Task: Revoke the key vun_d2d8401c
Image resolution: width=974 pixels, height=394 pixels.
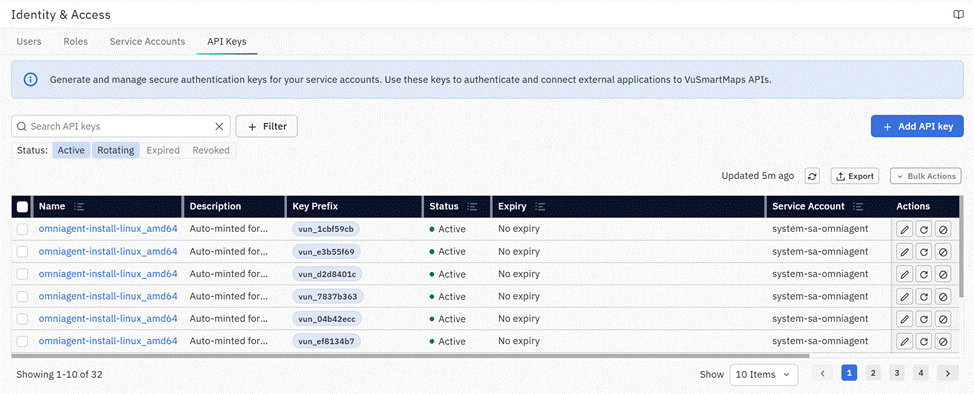Action: coord(943,274)
